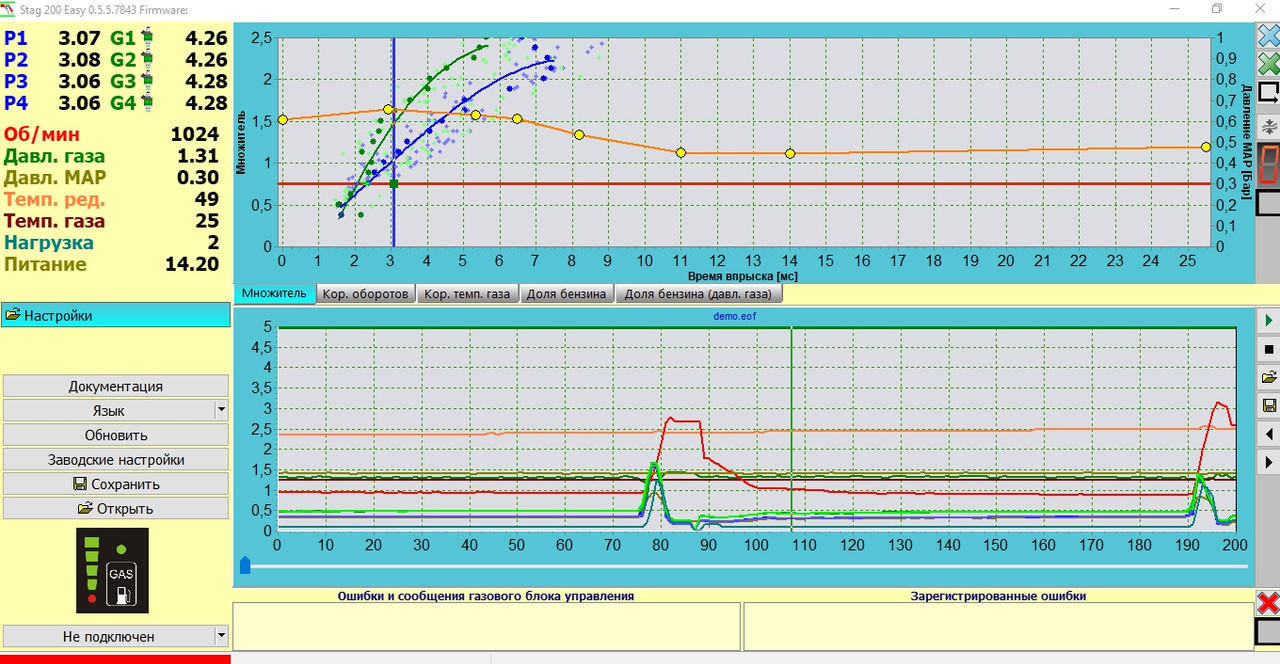Save oscilloscope data with floppy icon

[1268, 405]
